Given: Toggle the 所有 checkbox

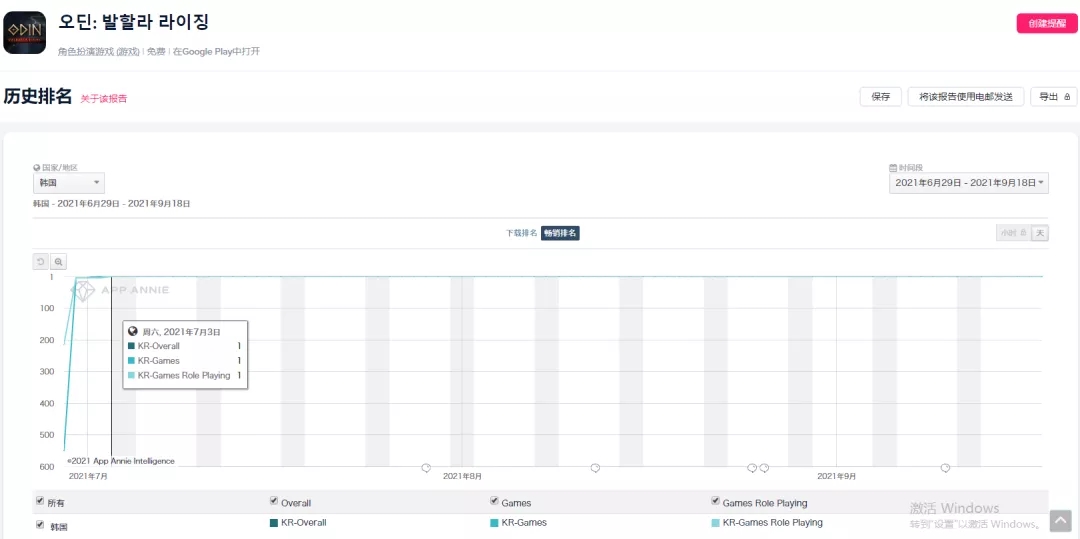Looking at the screenshot, I should pyautogui.click(x=40, y=501).
